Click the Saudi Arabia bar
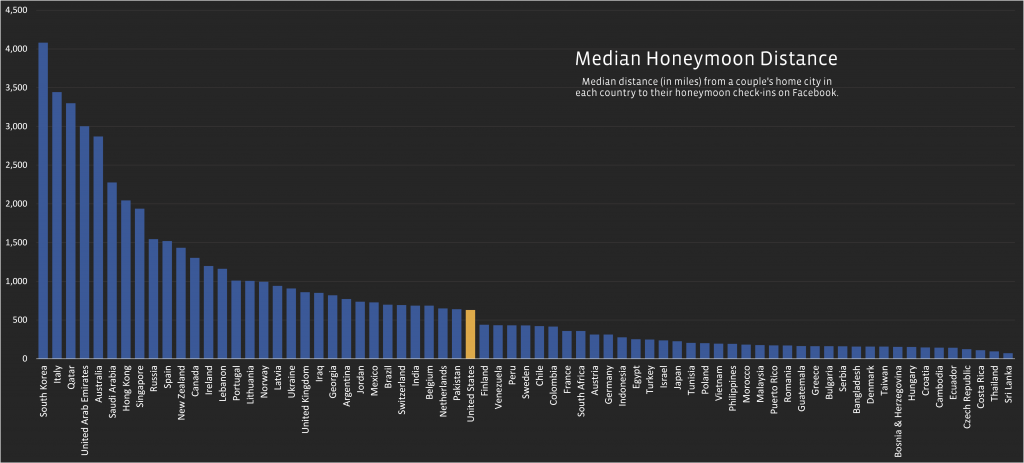The width and height of the screenshot is (1024, 463). [112, 270]
